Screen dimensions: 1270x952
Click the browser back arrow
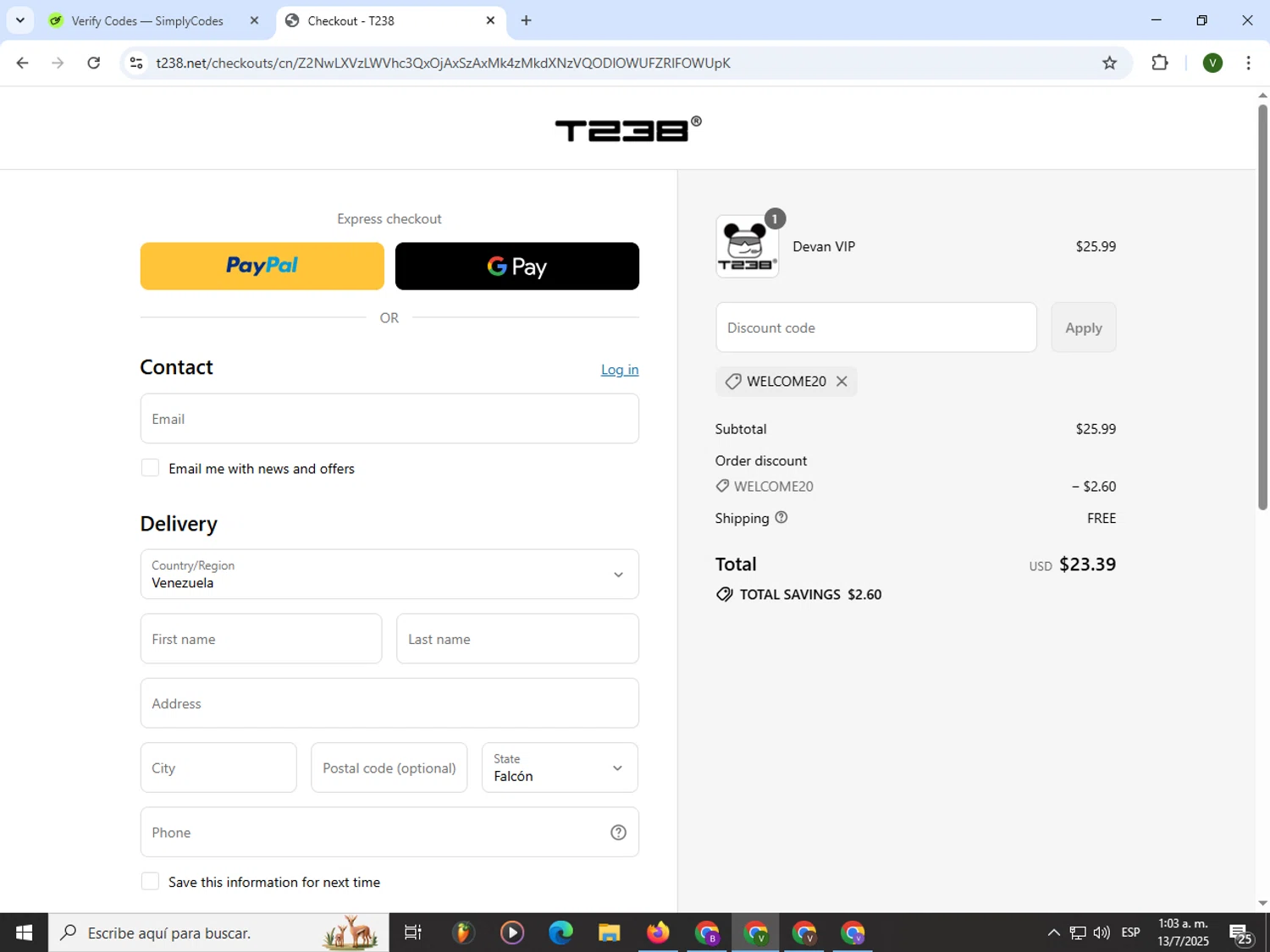point(23,63)
